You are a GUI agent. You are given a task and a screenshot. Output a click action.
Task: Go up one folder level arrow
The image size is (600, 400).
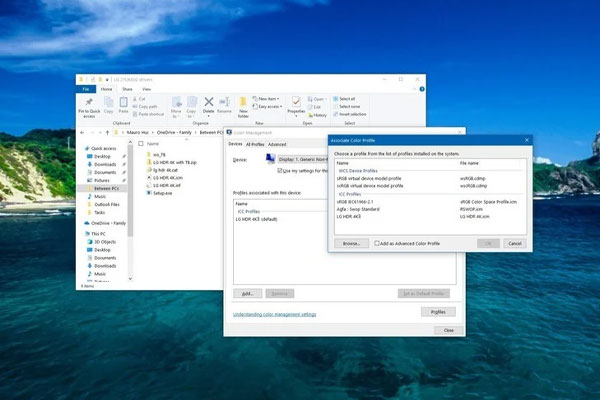point(107,132)
